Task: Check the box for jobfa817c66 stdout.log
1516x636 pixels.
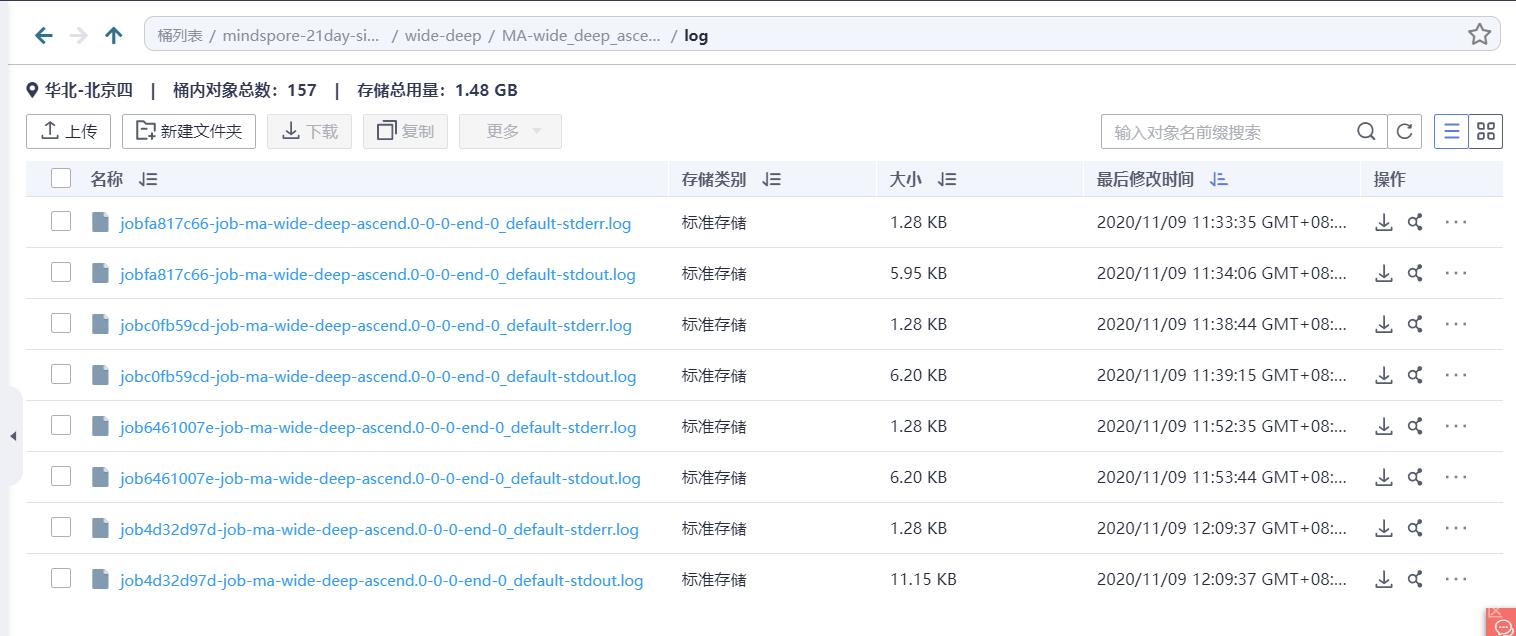Action: [61, 272]
